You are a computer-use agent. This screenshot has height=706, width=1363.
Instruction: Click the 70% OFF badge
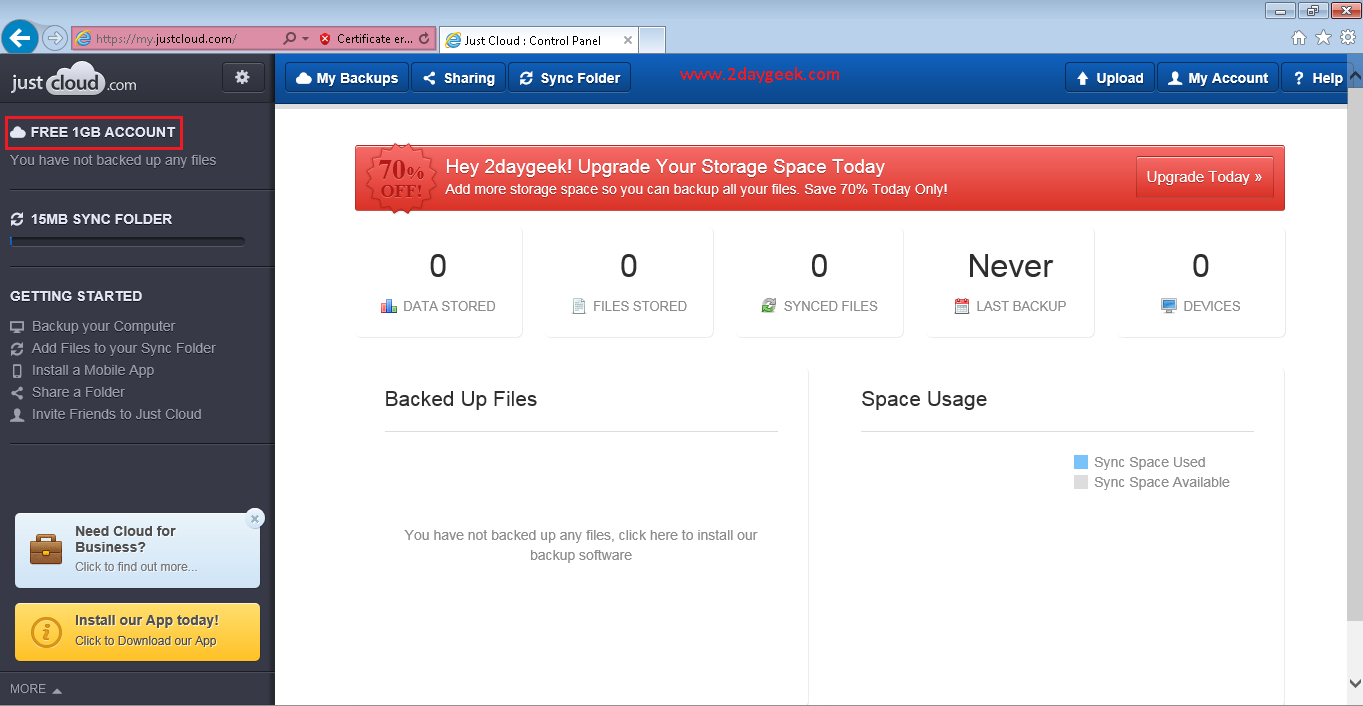click(400, 178)
